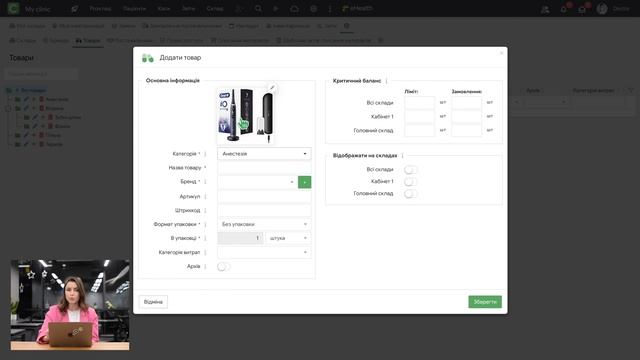Toggle the Архів switch
Screen dimensions: 640x360
[223, 267]
